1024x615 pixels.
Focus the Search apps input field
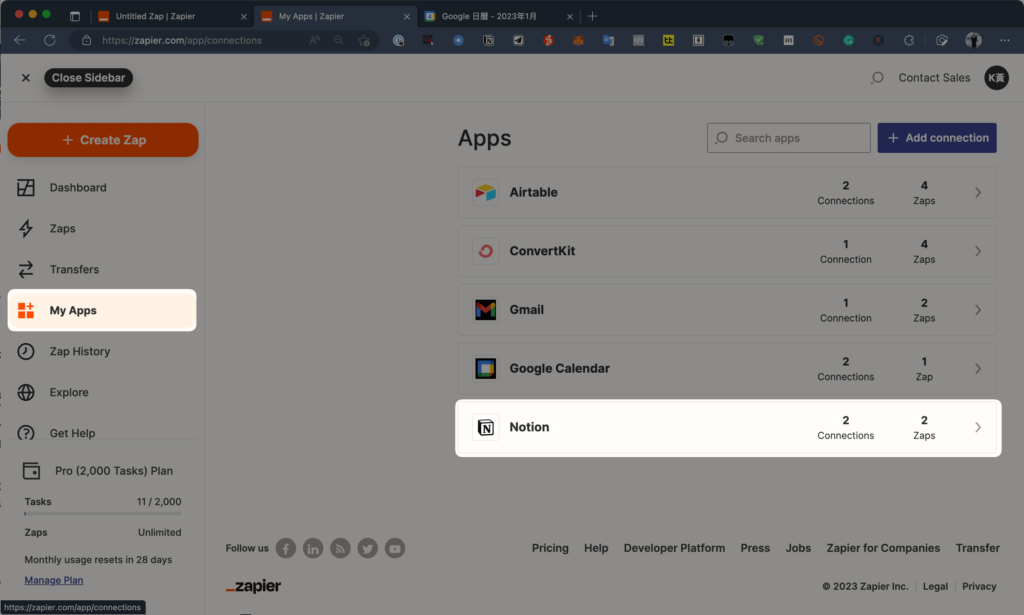pyautogui.click(x=788, y=138)
